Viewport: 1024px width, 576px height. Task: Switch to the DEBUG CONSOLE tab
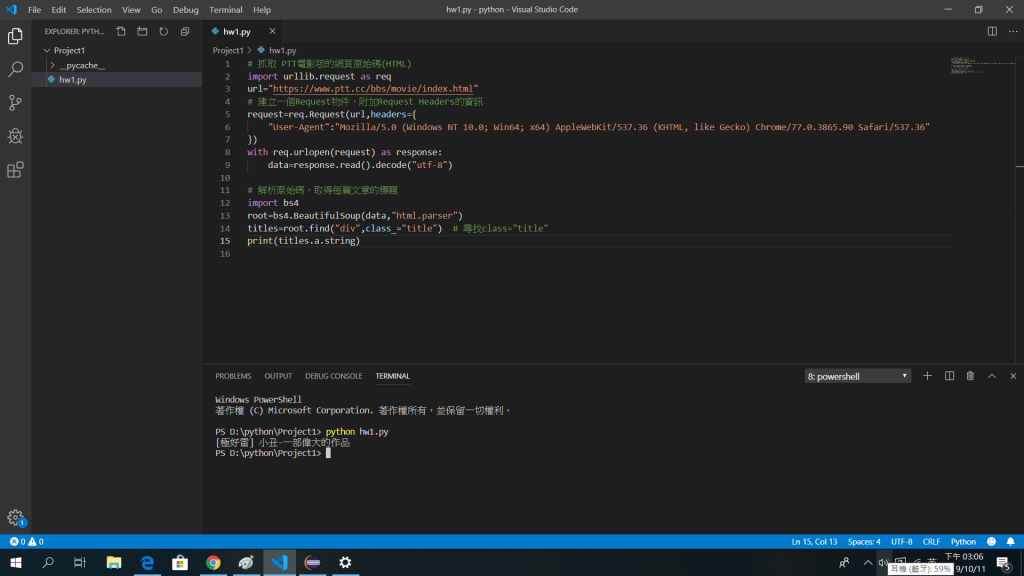334,376
